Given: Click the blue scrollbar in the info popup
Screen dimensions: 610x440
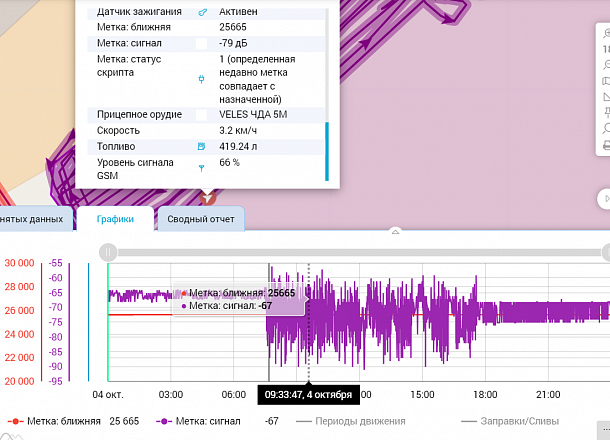Looking at the screenshot, I should 326,151.
